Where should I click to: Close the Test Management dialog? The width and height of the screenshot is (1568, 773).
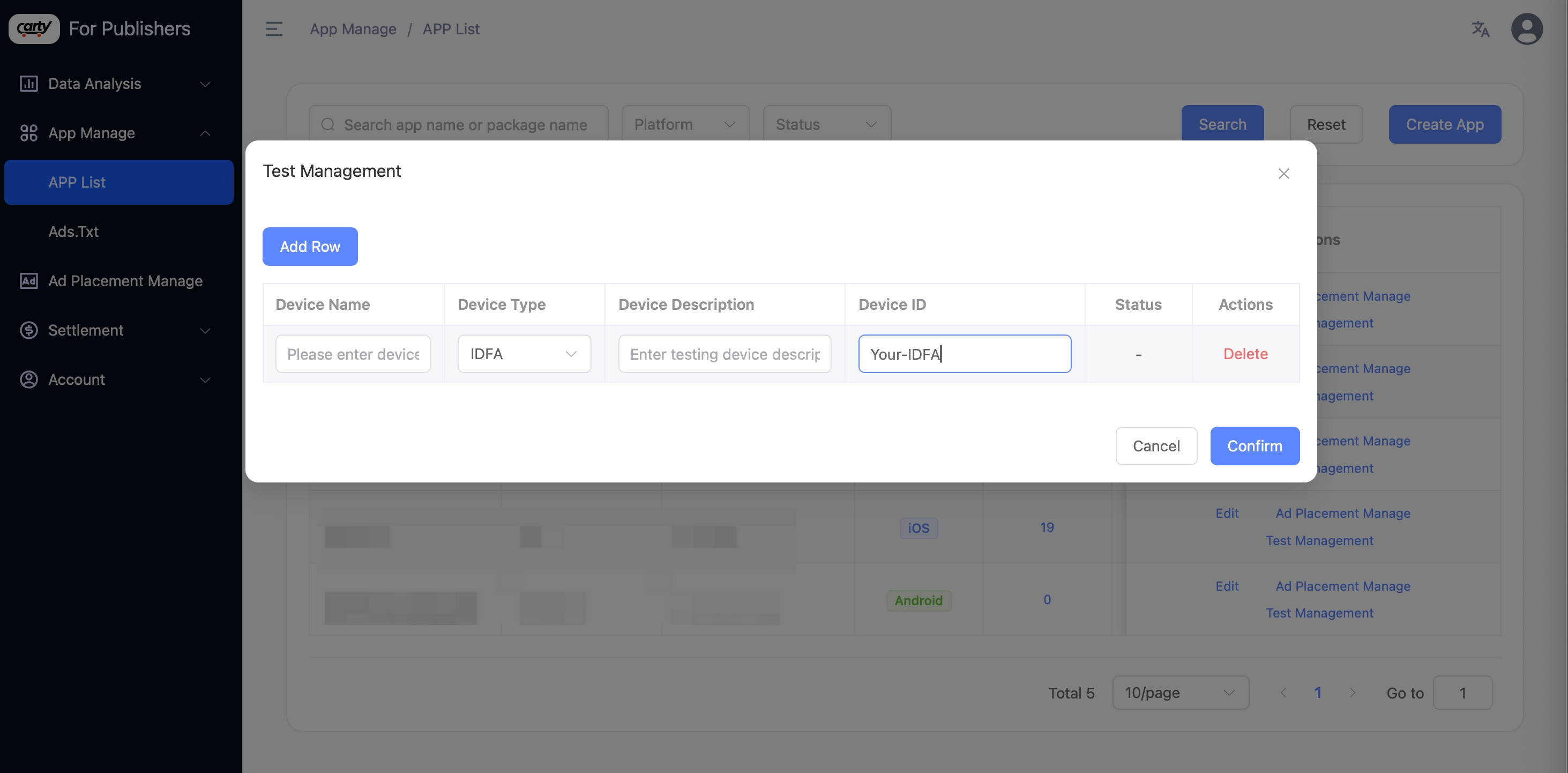tap(1284, 174)
